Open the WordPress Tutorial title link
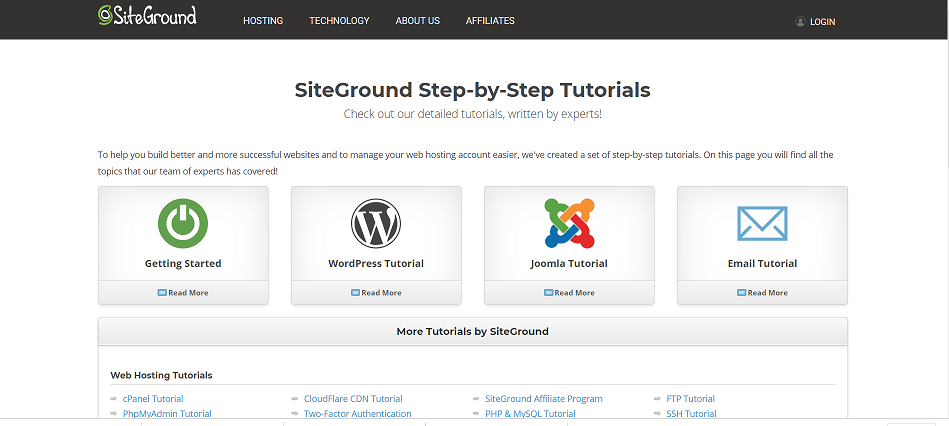The image size is (949, 426). (x=376, y=263)
